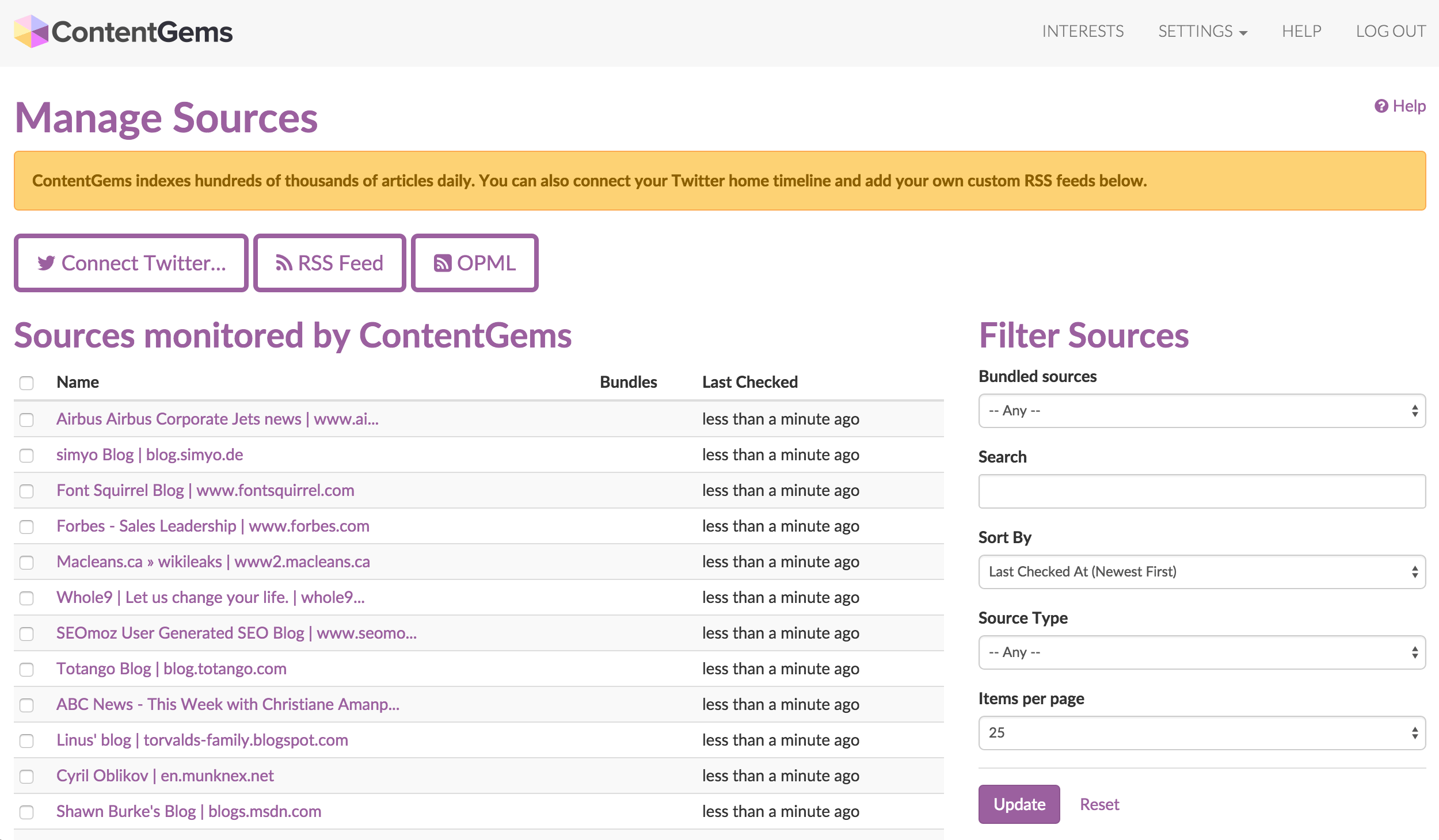Open Forbes - Sales Leadership source link
This screenshot has width=1439, height=840.
coord(213,526)
